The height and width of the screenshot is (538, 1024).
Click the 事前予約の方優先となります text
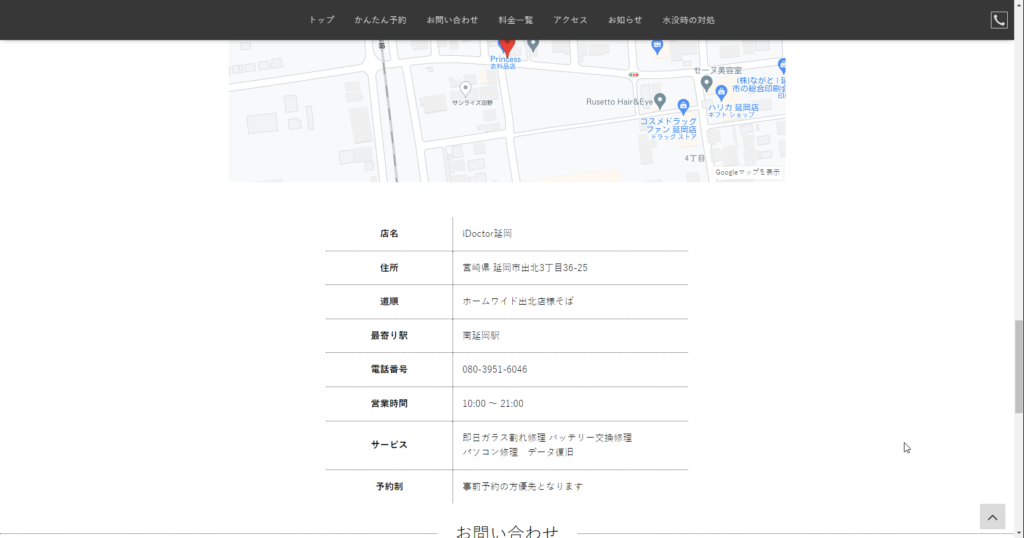(x=522, y=486)
